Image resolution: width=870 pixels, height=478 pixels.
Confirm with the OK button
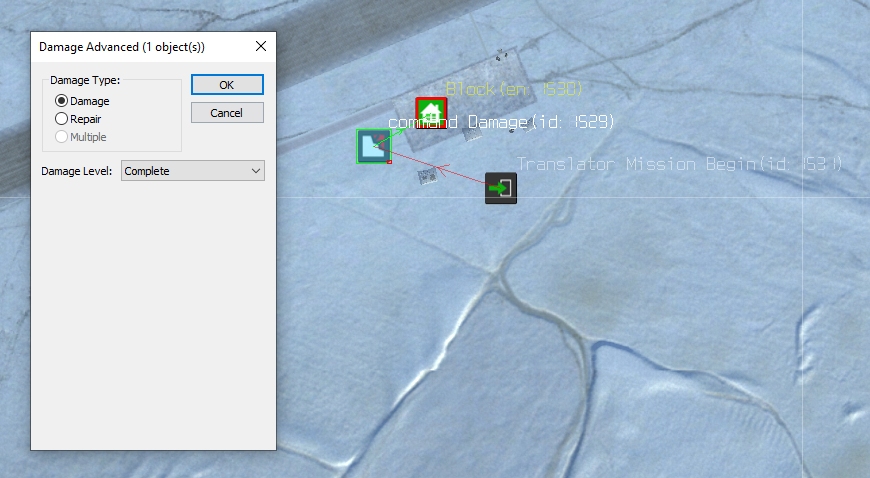[227, 85]
